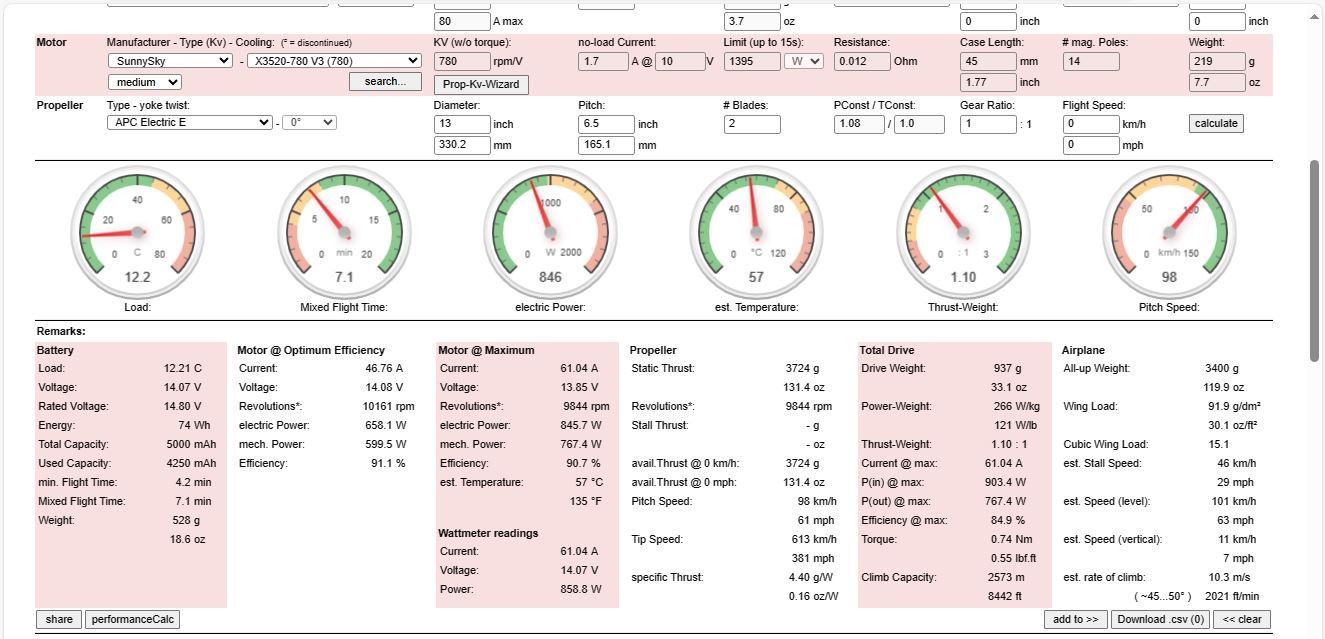Click the est. Temperature gauge

click(x=756, y=232)
